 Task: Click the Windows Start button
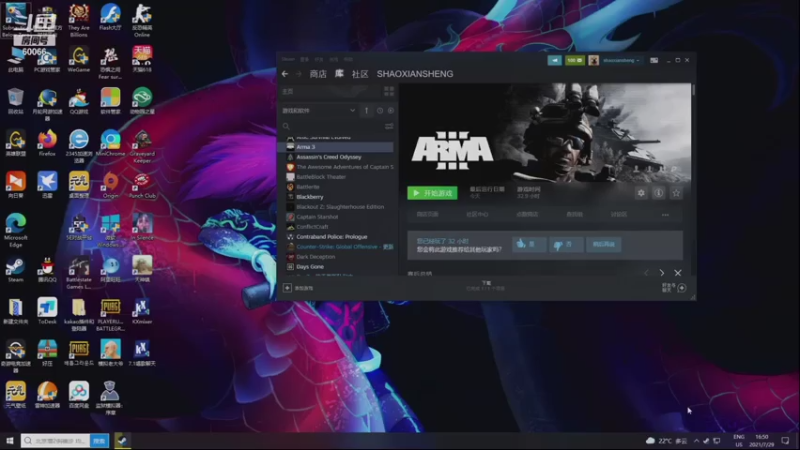click(9, 441)
